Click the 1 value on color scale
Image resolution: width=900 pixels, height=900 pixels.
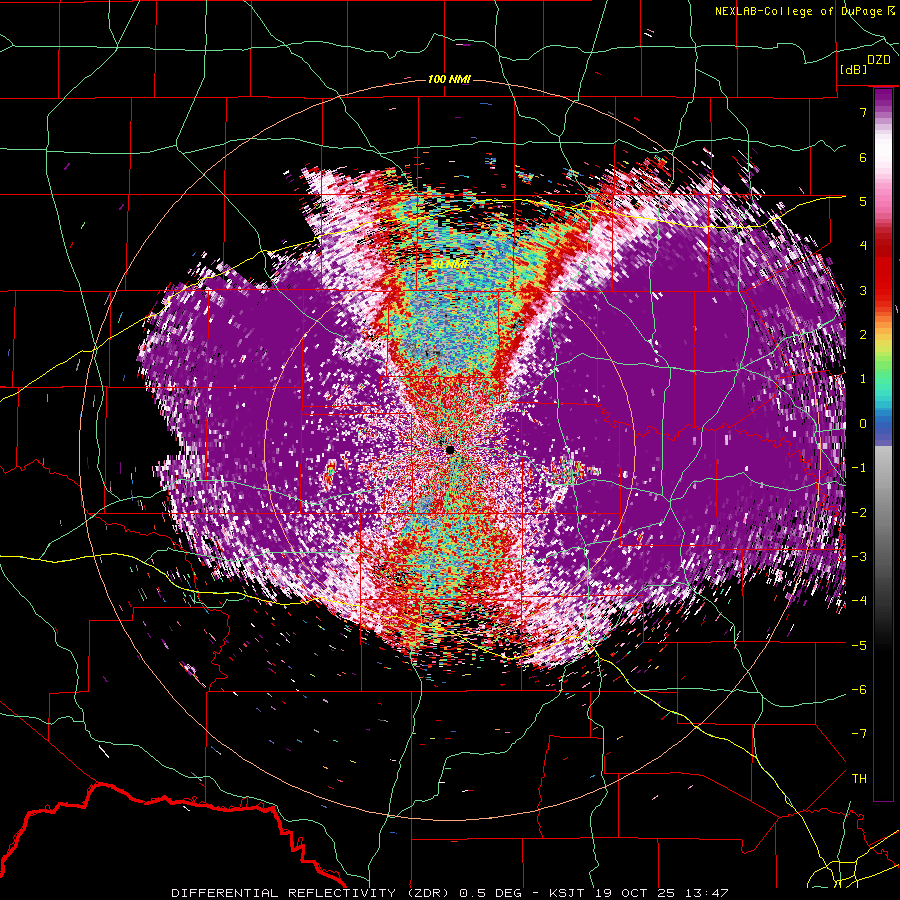coord(863,378)
